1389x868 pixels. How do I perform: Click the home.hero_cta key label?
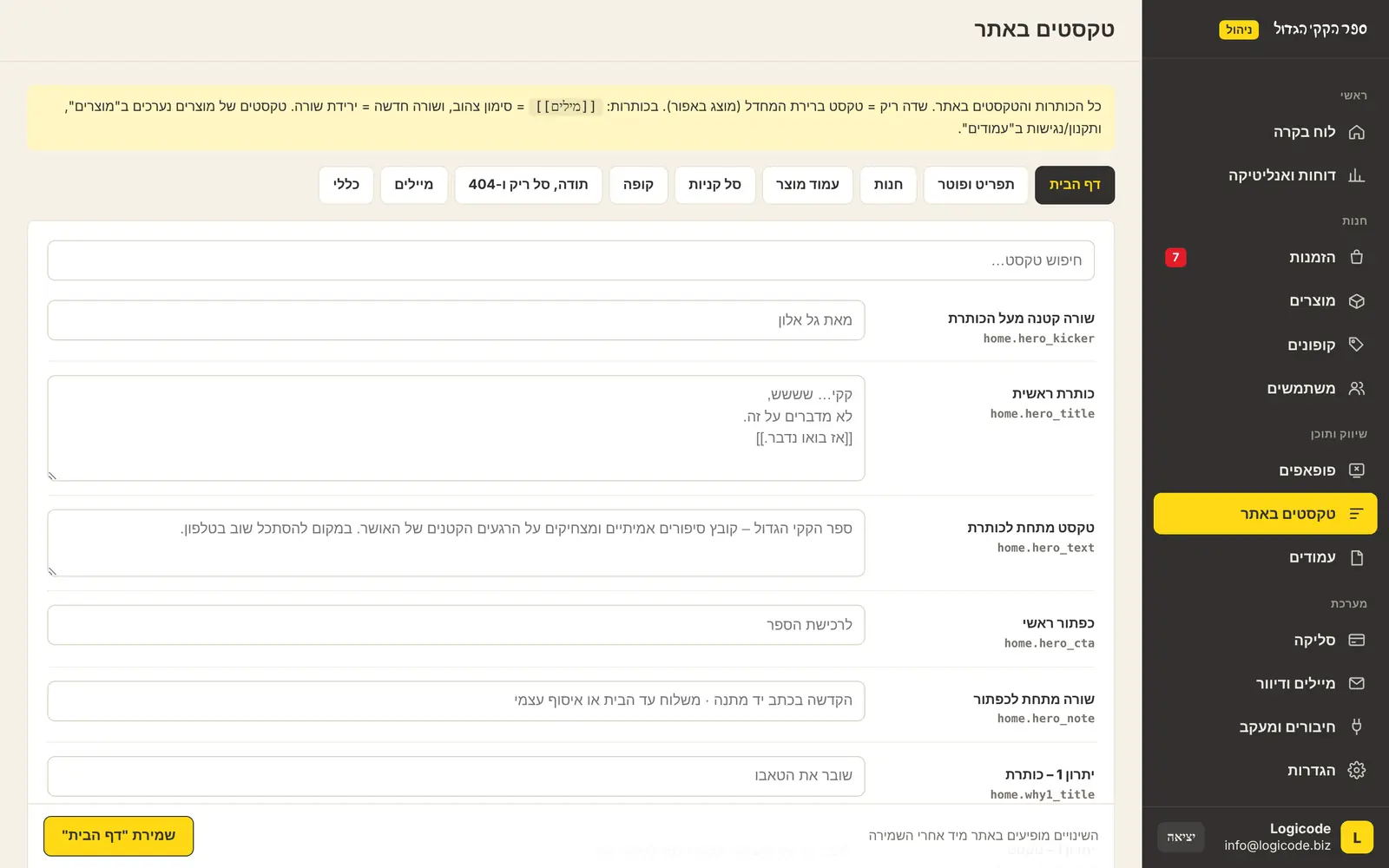coord(1049,643)
